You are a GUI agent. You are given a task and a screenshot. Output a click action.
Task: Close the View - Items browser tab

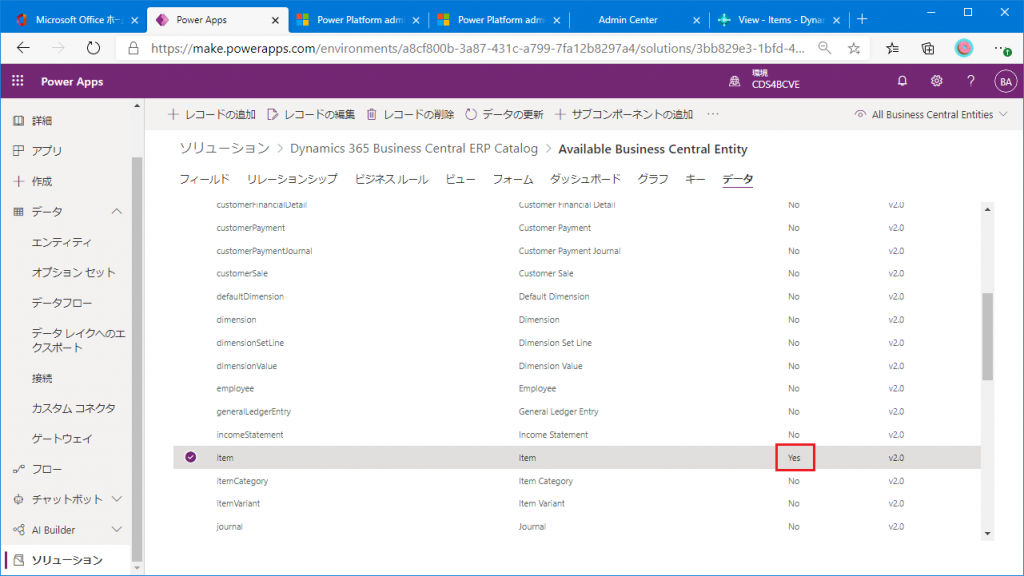pos(837,20)
